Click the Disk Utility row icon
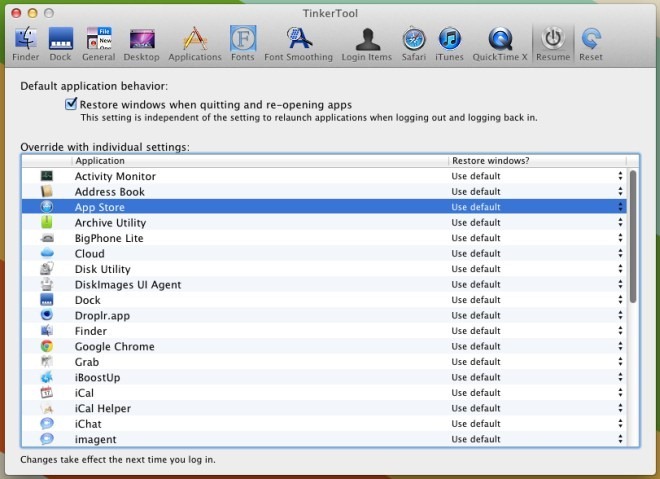The height and width of the screenshot is (479, 660). coord(47,269)
